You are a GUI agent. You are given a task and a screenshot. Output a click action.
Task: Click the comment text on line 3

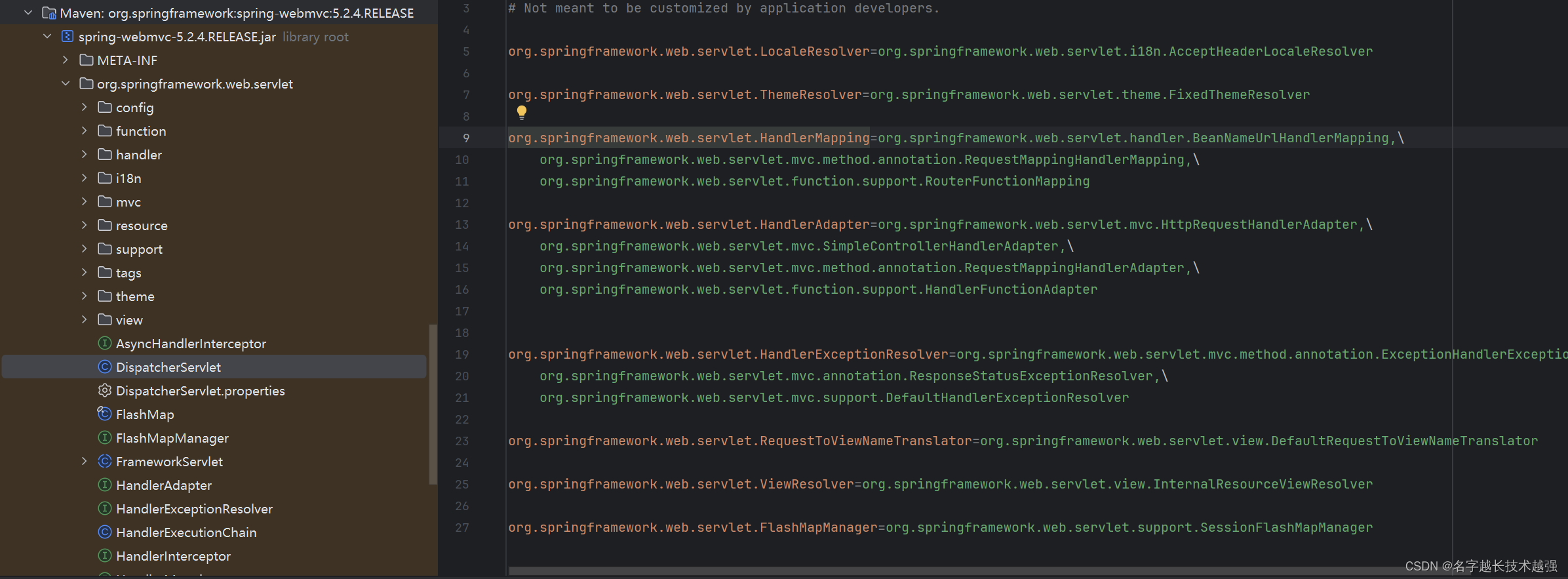724,9
